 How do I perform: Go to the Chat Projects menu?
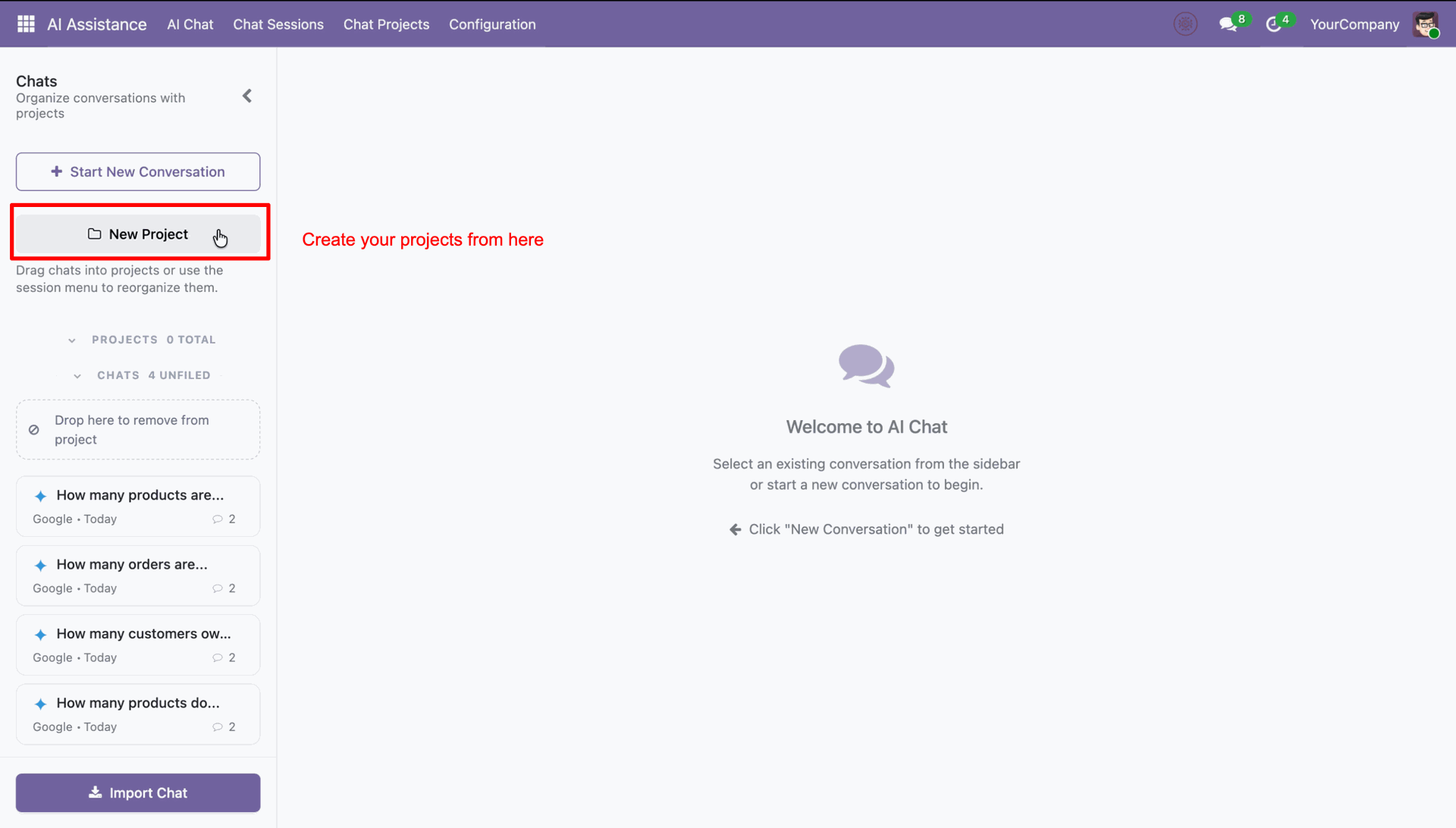[386, 24]
